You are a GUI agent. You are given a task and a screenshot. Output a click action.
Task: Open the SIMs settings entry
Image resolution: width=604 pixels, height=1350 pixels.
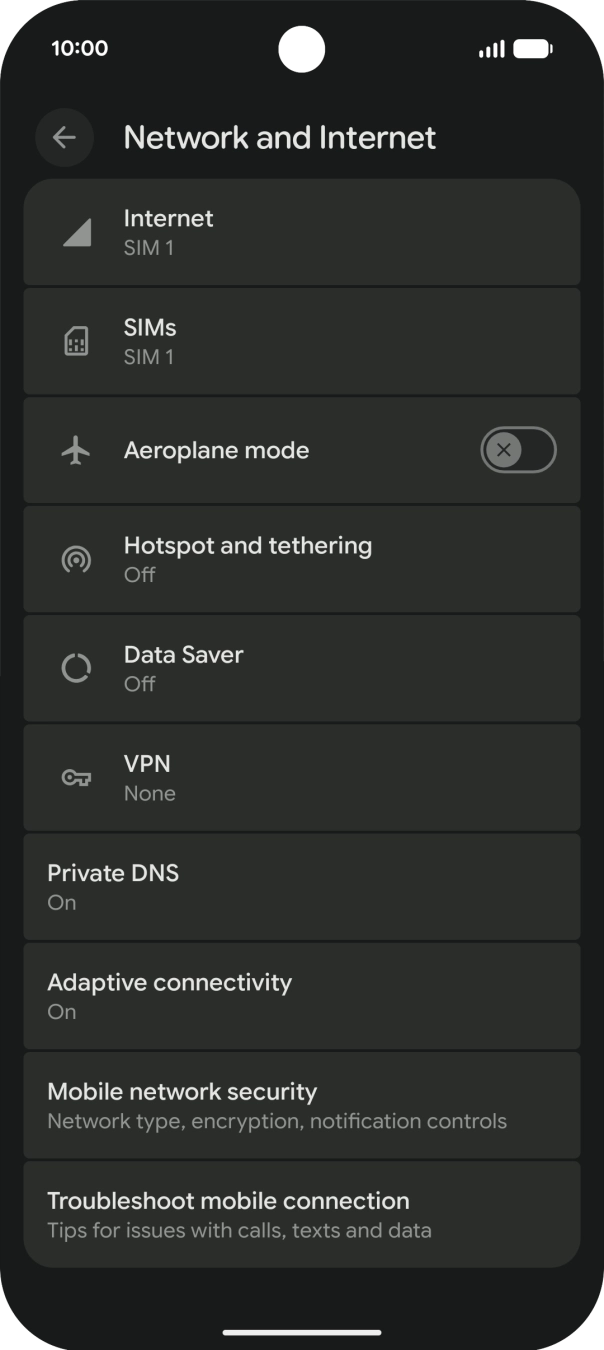tap(300, 342)
